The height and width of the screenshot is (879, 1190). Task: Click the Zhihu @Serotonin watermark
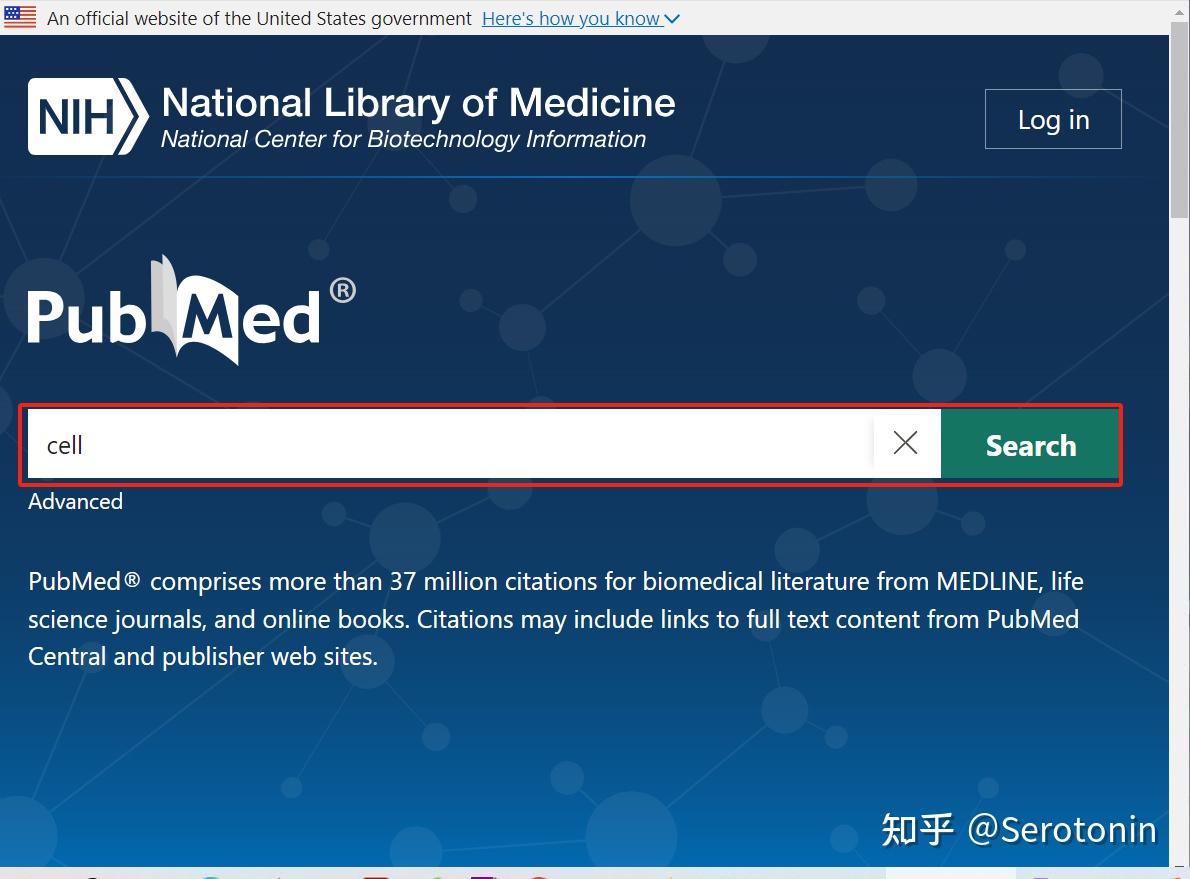1018,829
